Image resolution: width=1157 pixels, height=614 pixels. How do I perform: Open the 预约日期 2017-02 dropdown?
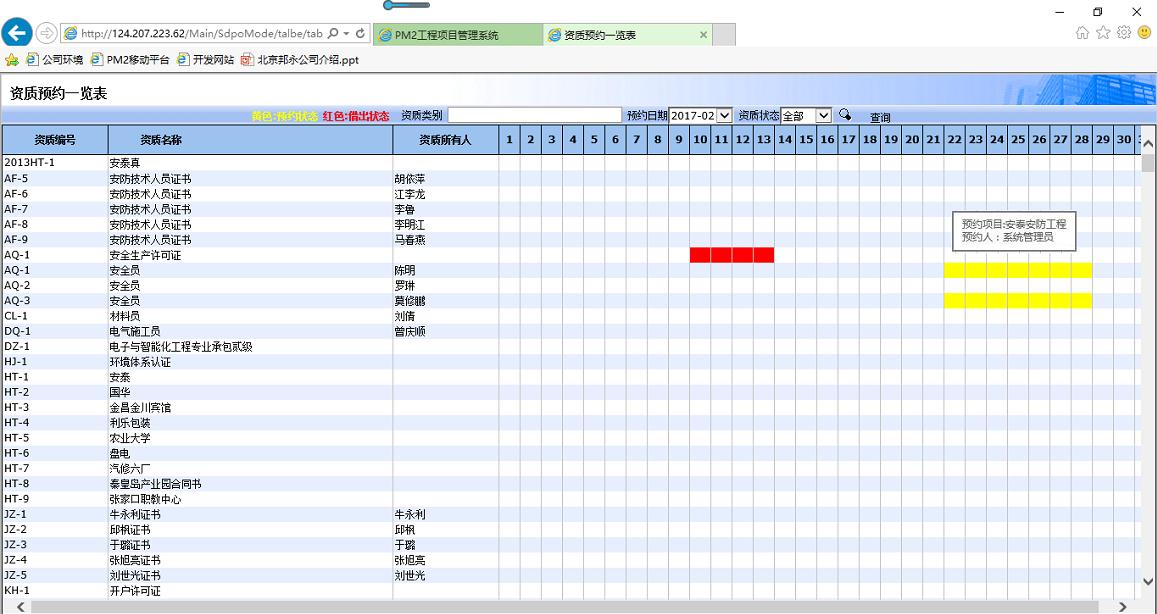pyautogui.click(x=700, y=116)
